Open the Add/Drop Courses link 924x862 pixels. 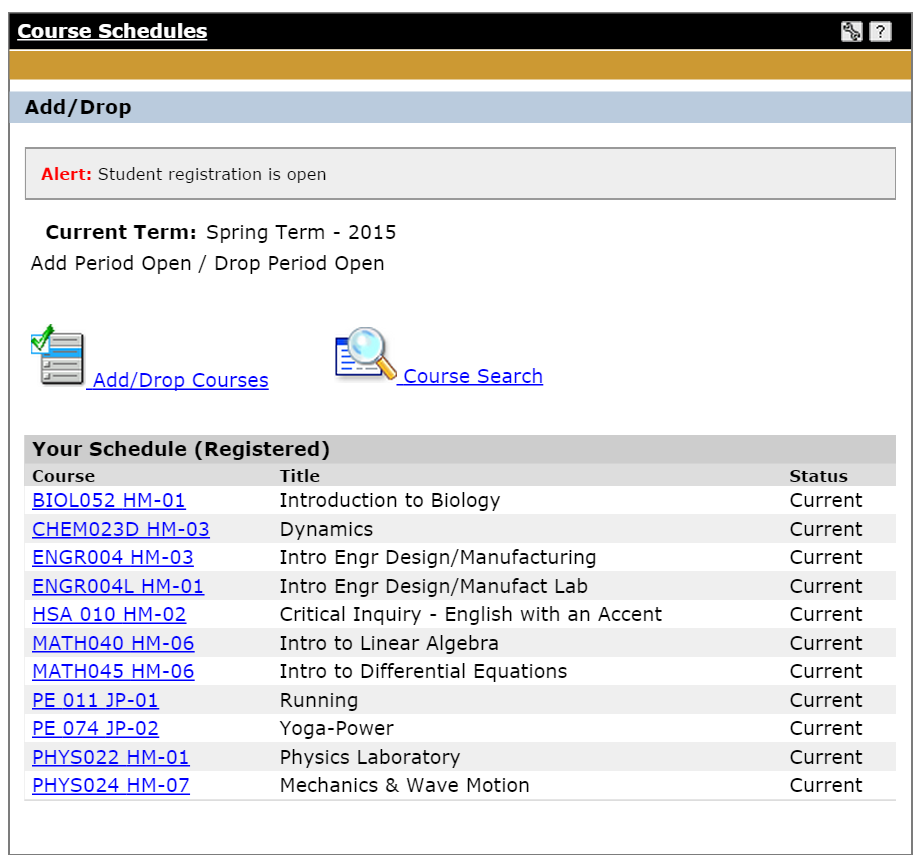(180, 380)
